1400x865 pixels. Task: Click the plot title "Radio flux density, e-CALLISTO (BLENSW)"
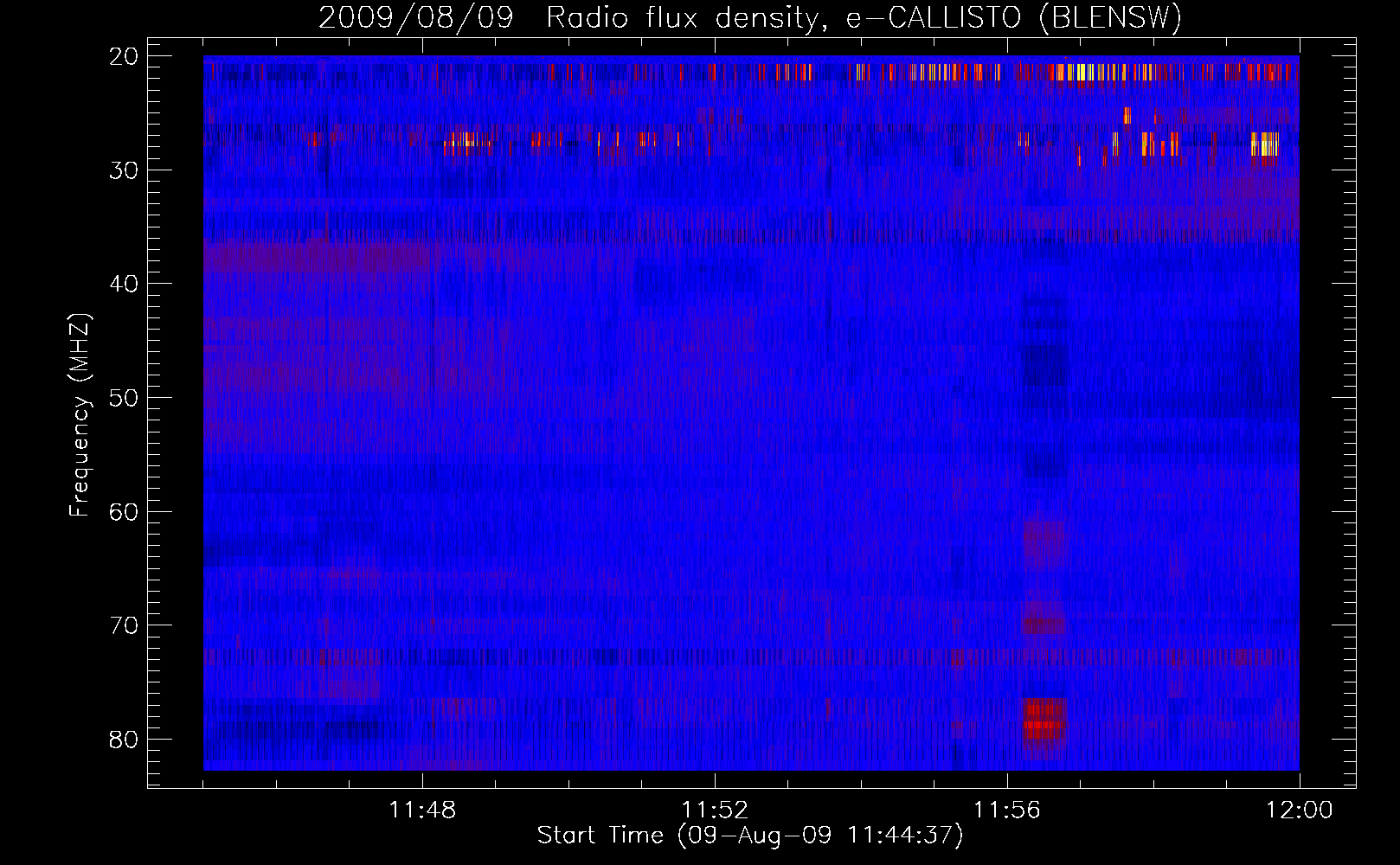click(864, 17)
